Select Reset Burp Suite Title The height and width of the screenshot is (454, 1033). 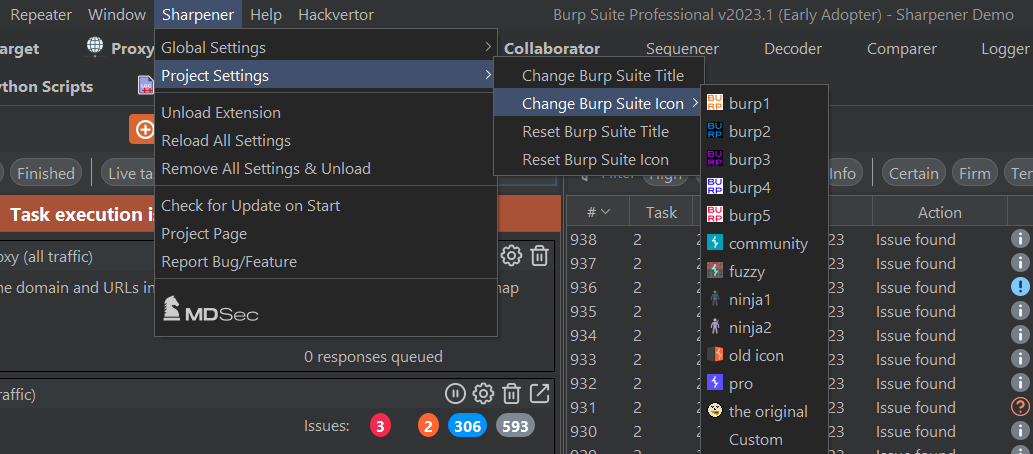(x=598, y=132)
